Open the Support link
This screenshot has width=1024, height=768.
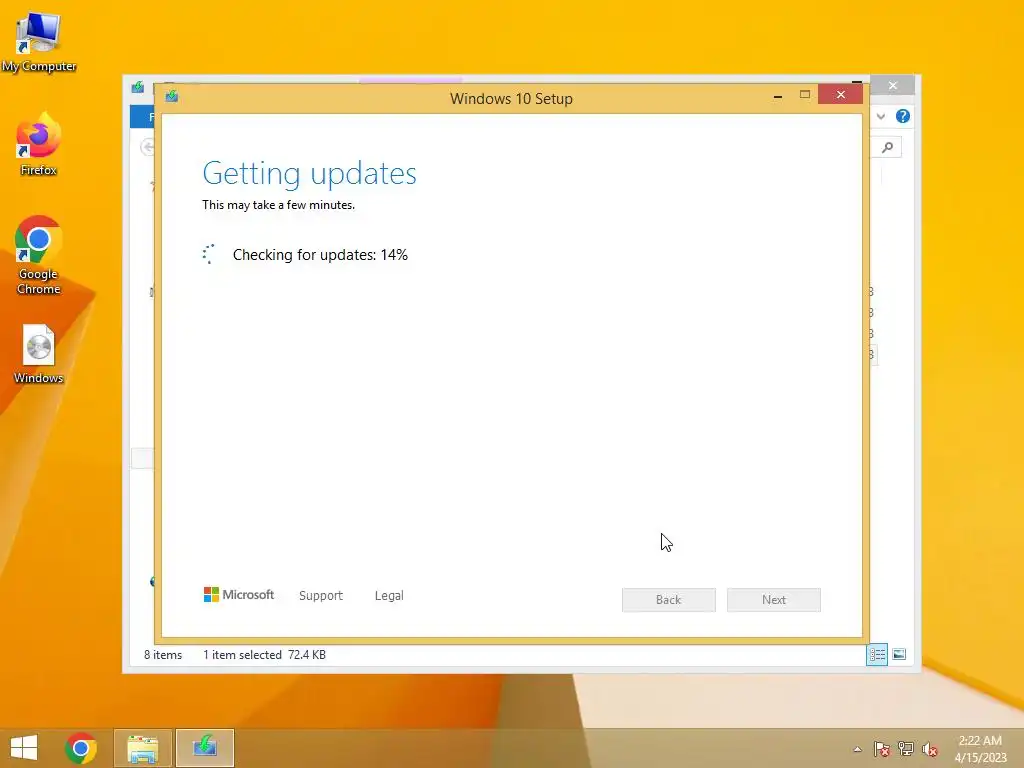321,596
